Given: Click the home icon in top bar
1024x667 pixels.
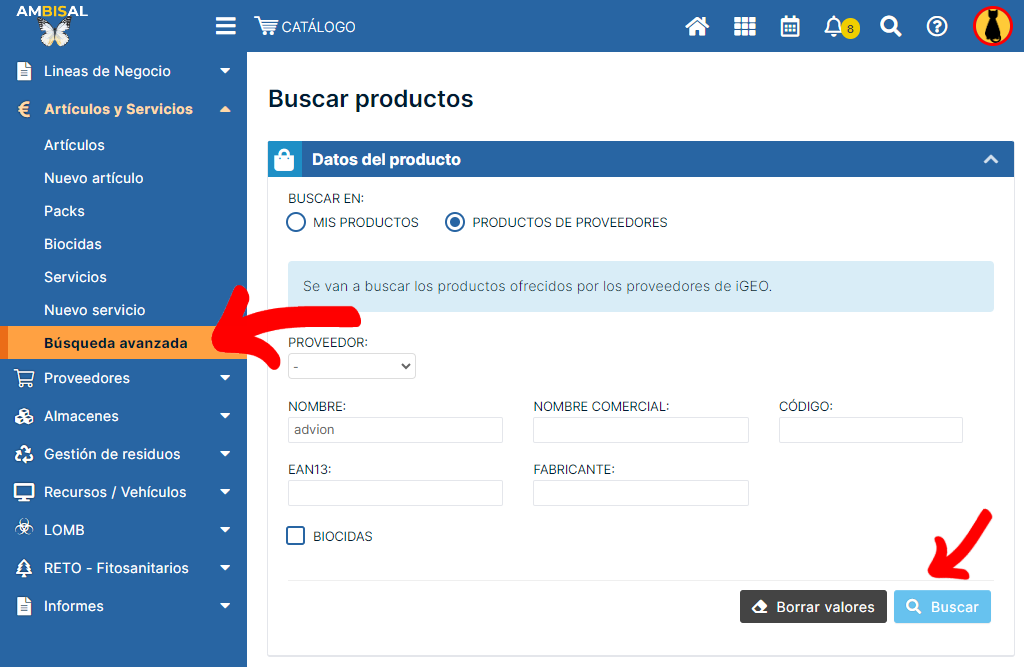Looking at the screenshot, I should (697, 27).
